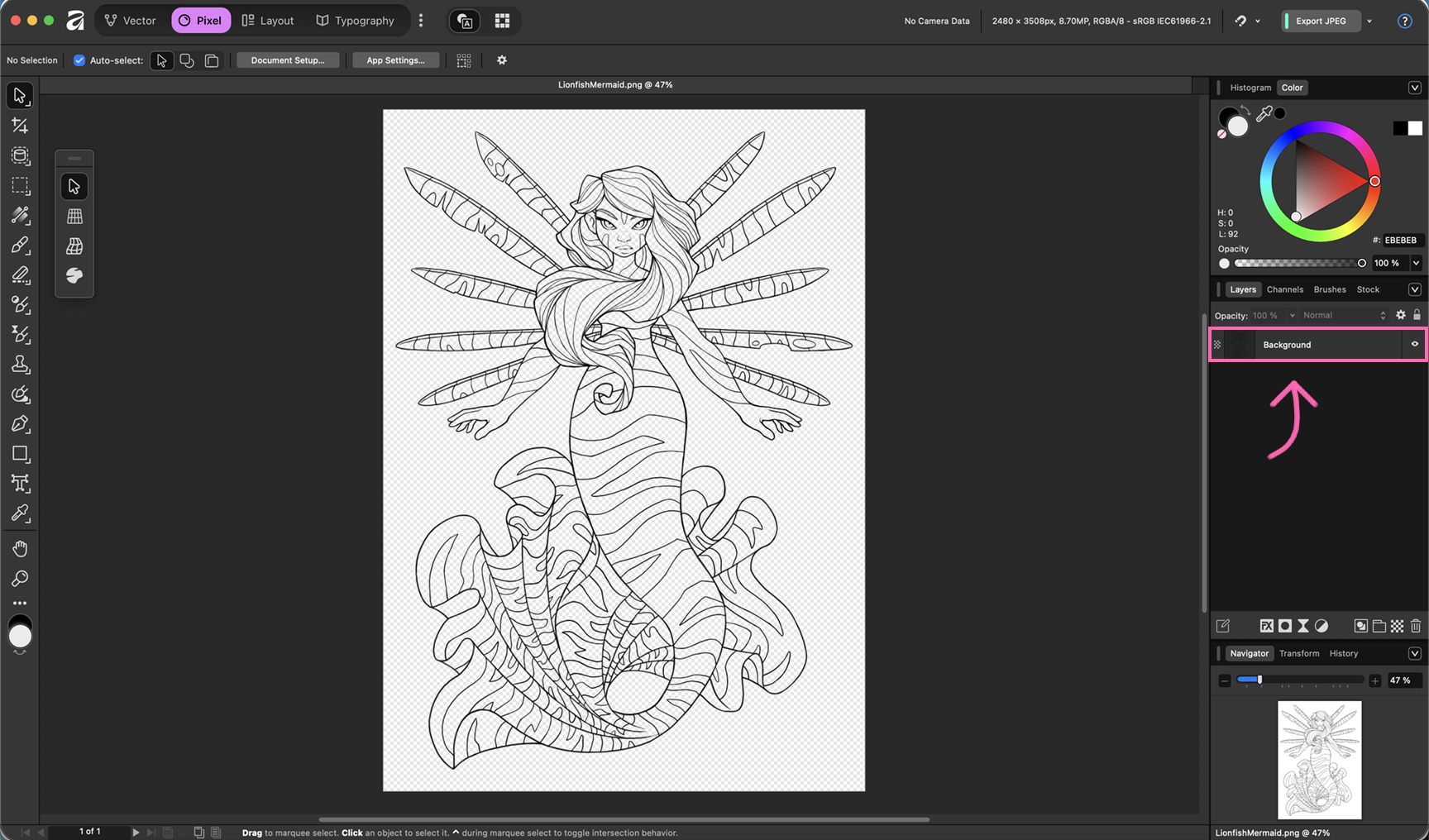Toggle the layer lock padlock
1429x840 pixels.
(1417, 315)
